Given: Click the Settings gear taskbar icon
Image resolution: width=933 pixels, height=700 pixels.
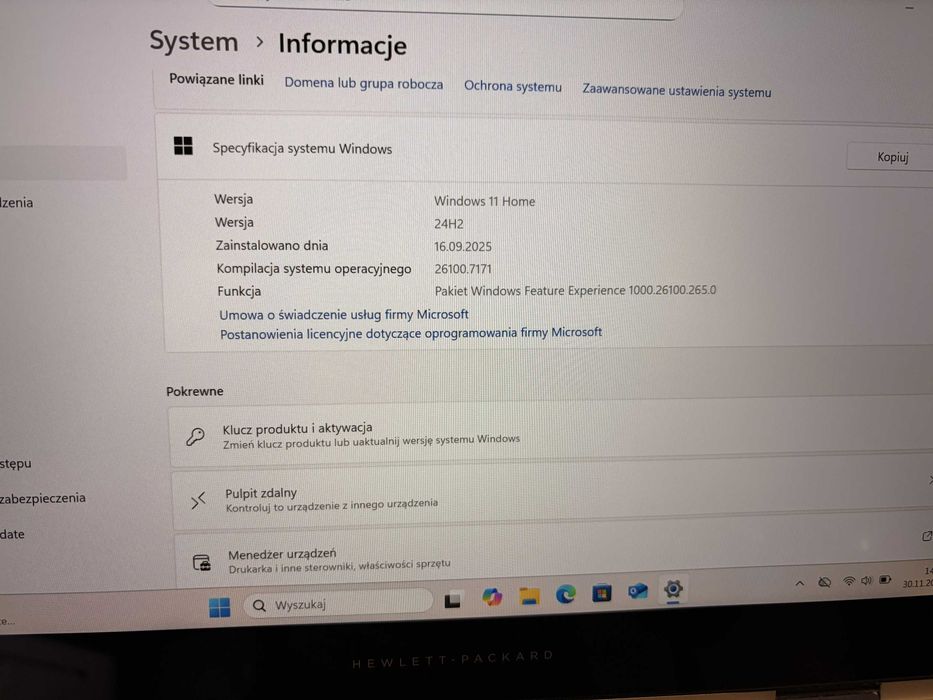Looking at the screenshot, I should click(x=673, y=589).
